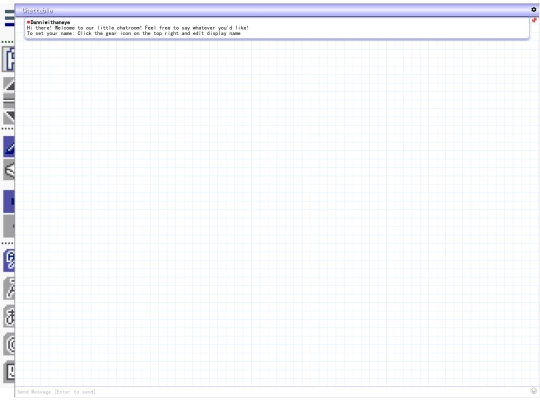Click username Danniwithaneye in chat

50,22
